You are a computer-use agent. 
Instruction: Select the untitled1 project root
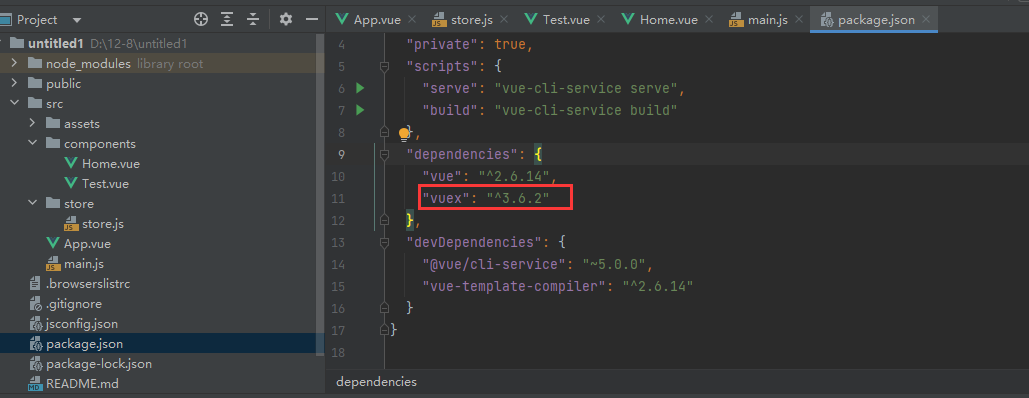tap(56, 43)
